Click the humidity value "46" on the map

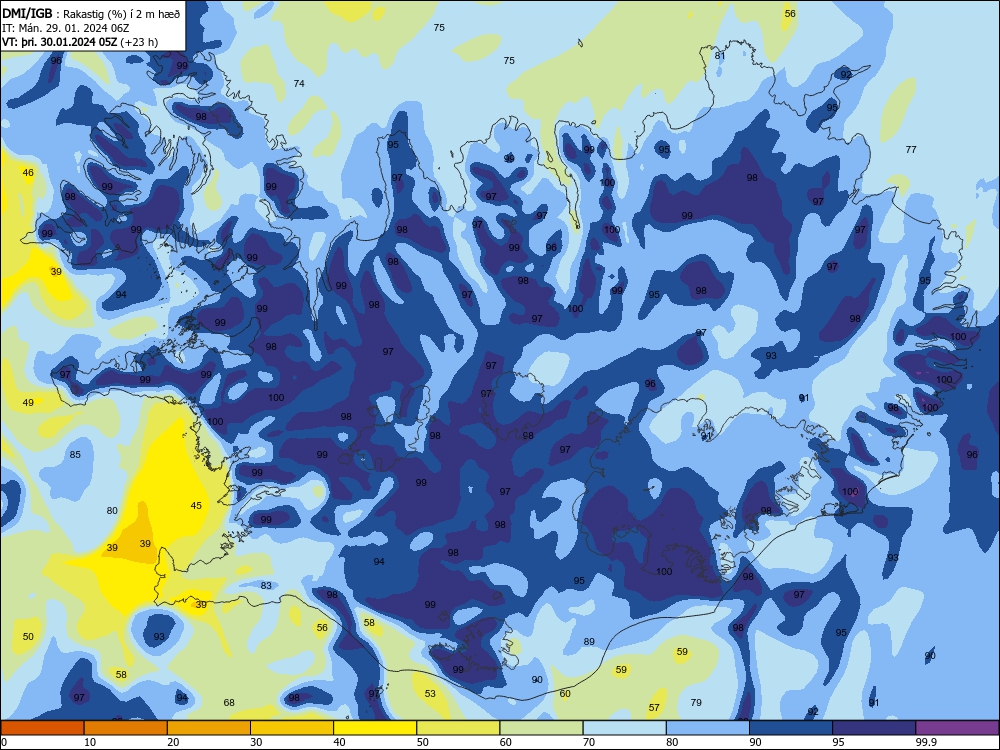coord(28,173)
